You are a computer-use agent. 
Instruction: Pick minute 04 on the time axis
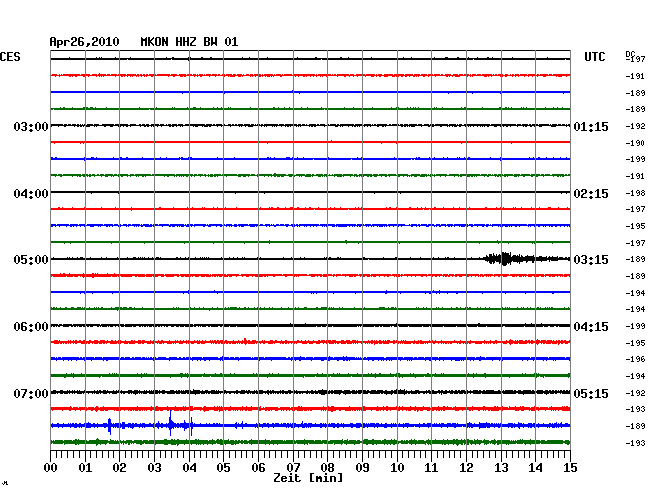189,468
